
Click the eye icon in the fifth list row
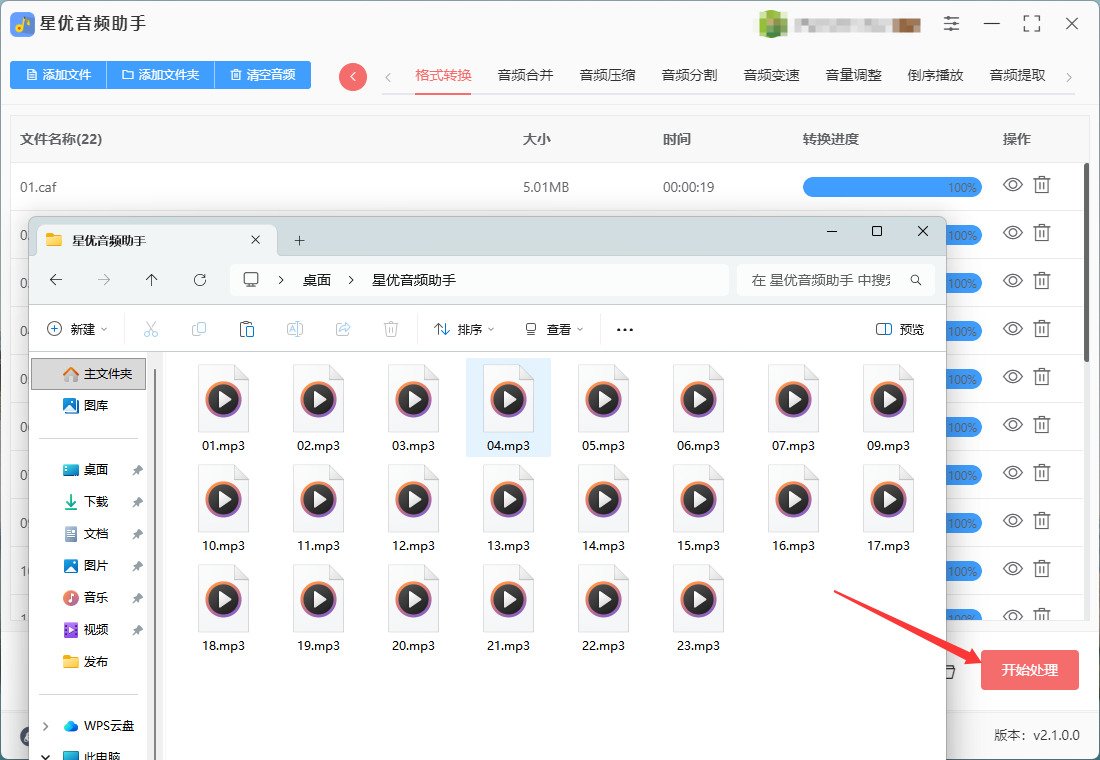pyautogui.click(x=1012, y=377)
